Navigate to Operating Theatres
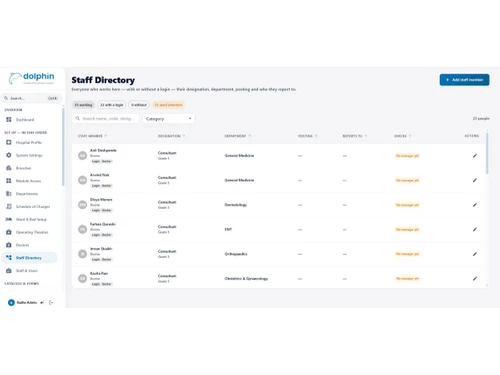 tap(29, 232)
